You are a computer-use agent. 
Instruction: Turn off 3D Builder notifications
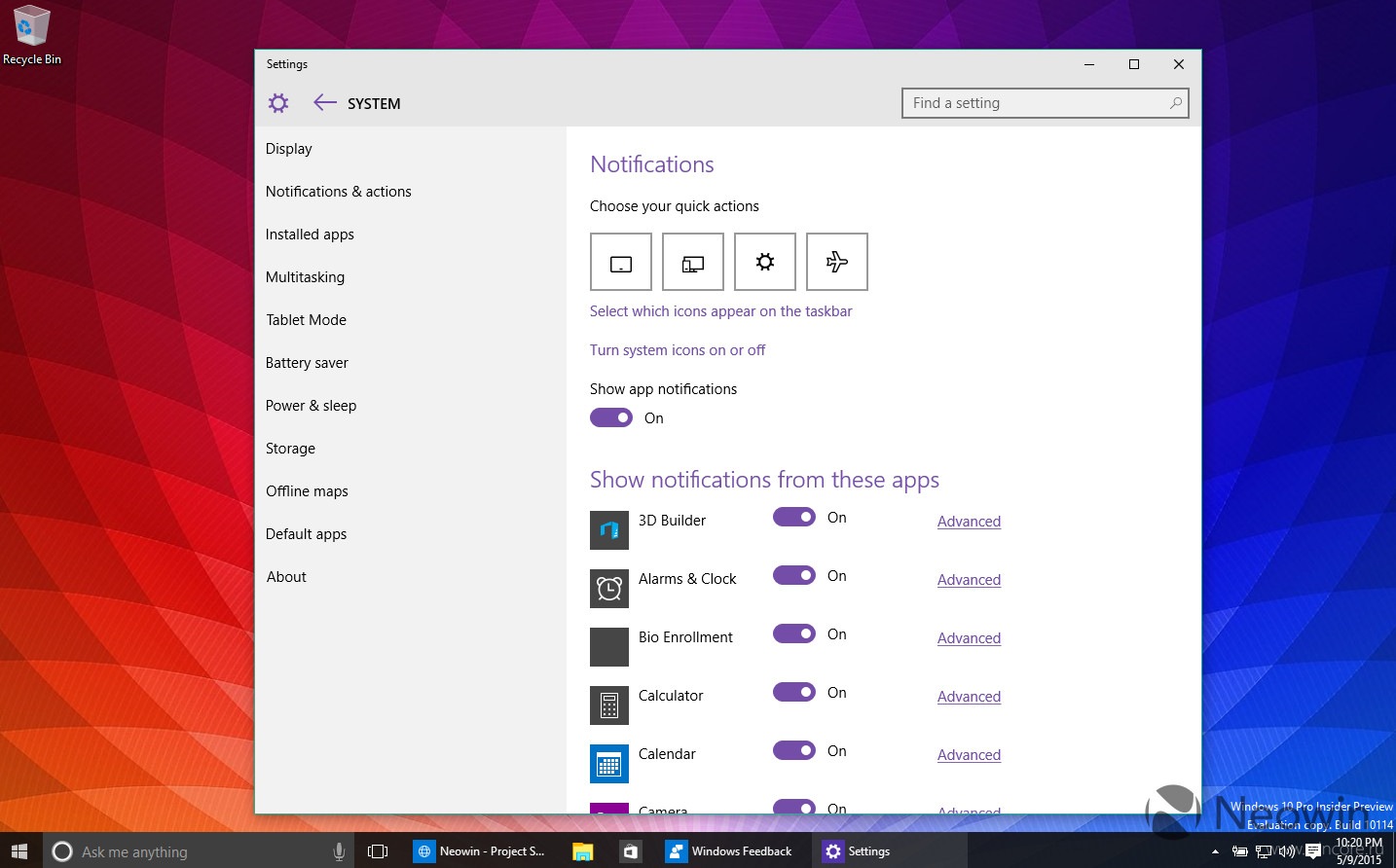click(794, 517)
